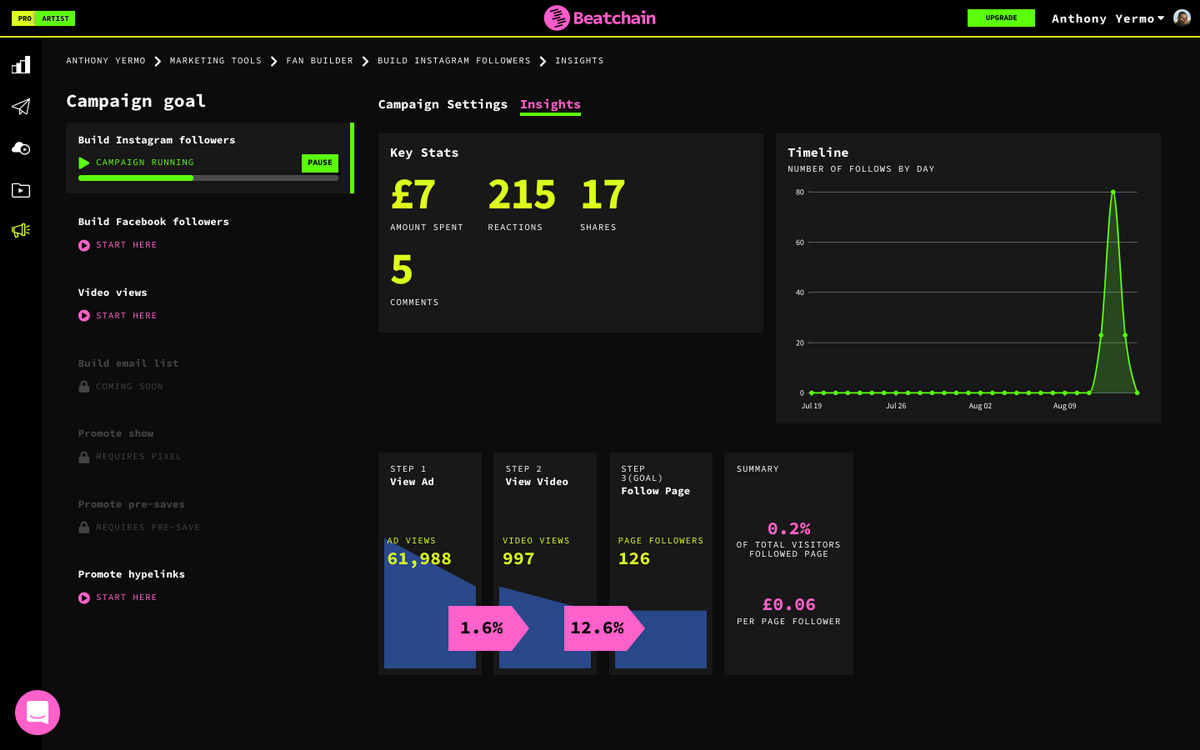Click the green campaign running play icon
1200x750 pixels.
pyautogui.click(x=84, y=163)
